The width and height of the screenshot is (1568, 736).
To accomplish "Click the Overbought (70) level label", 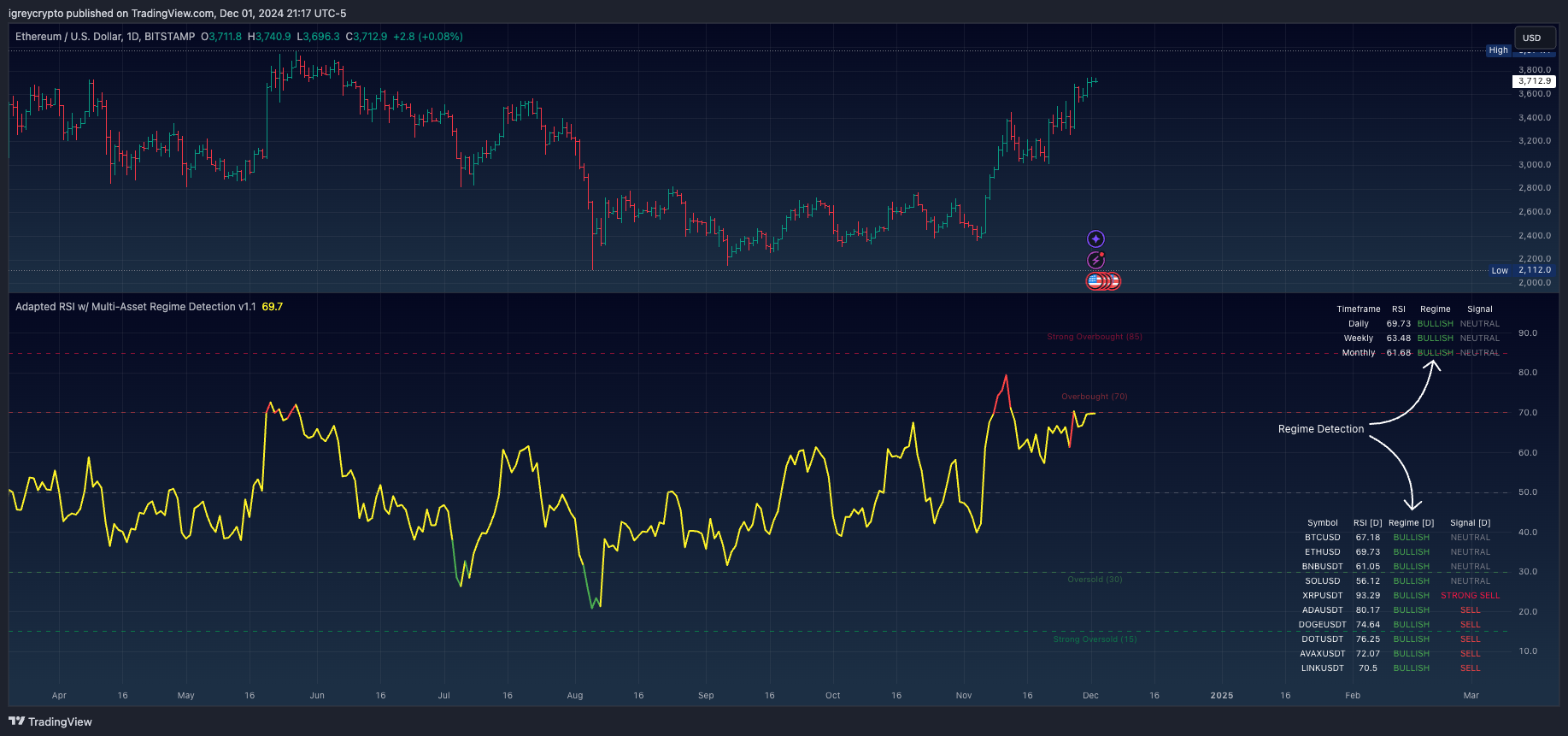I will tap(1095, 397).
